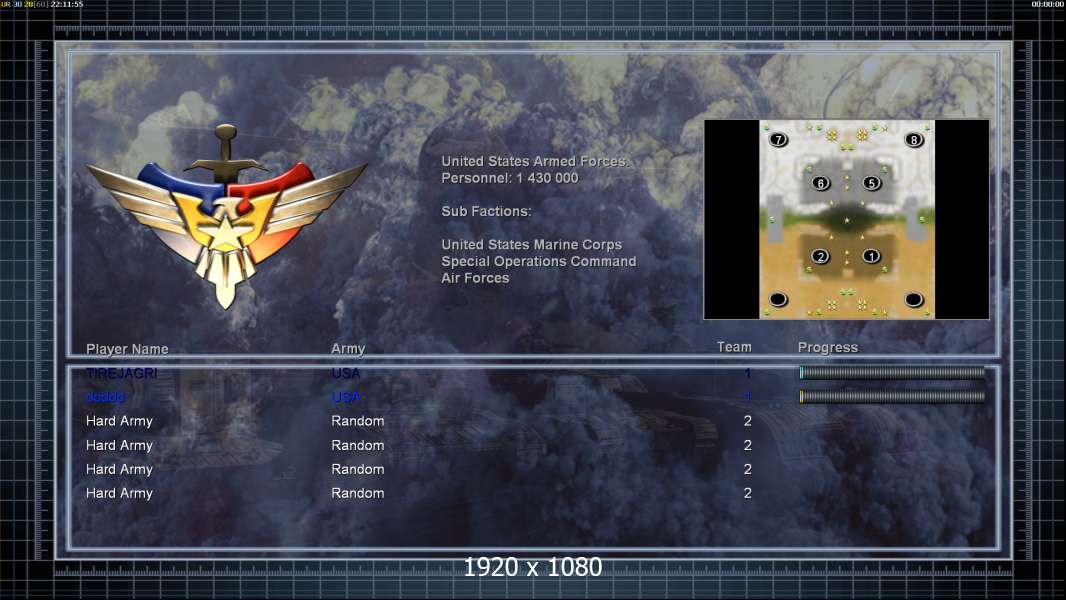Viewport: 1066px width, 600px height.
Task: Pick start position 2 on the minimap
Action: [821, 257]
